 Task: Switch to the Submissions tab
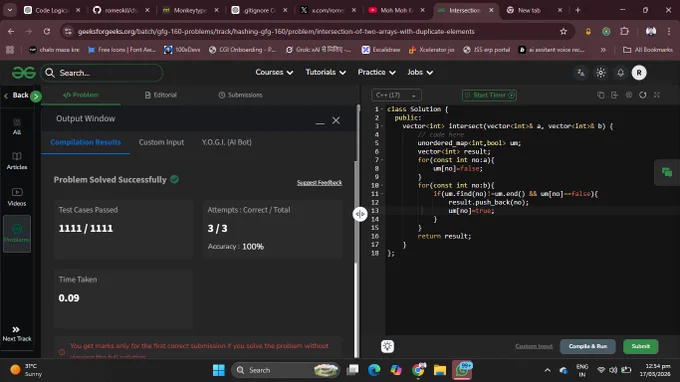point(240,95)
